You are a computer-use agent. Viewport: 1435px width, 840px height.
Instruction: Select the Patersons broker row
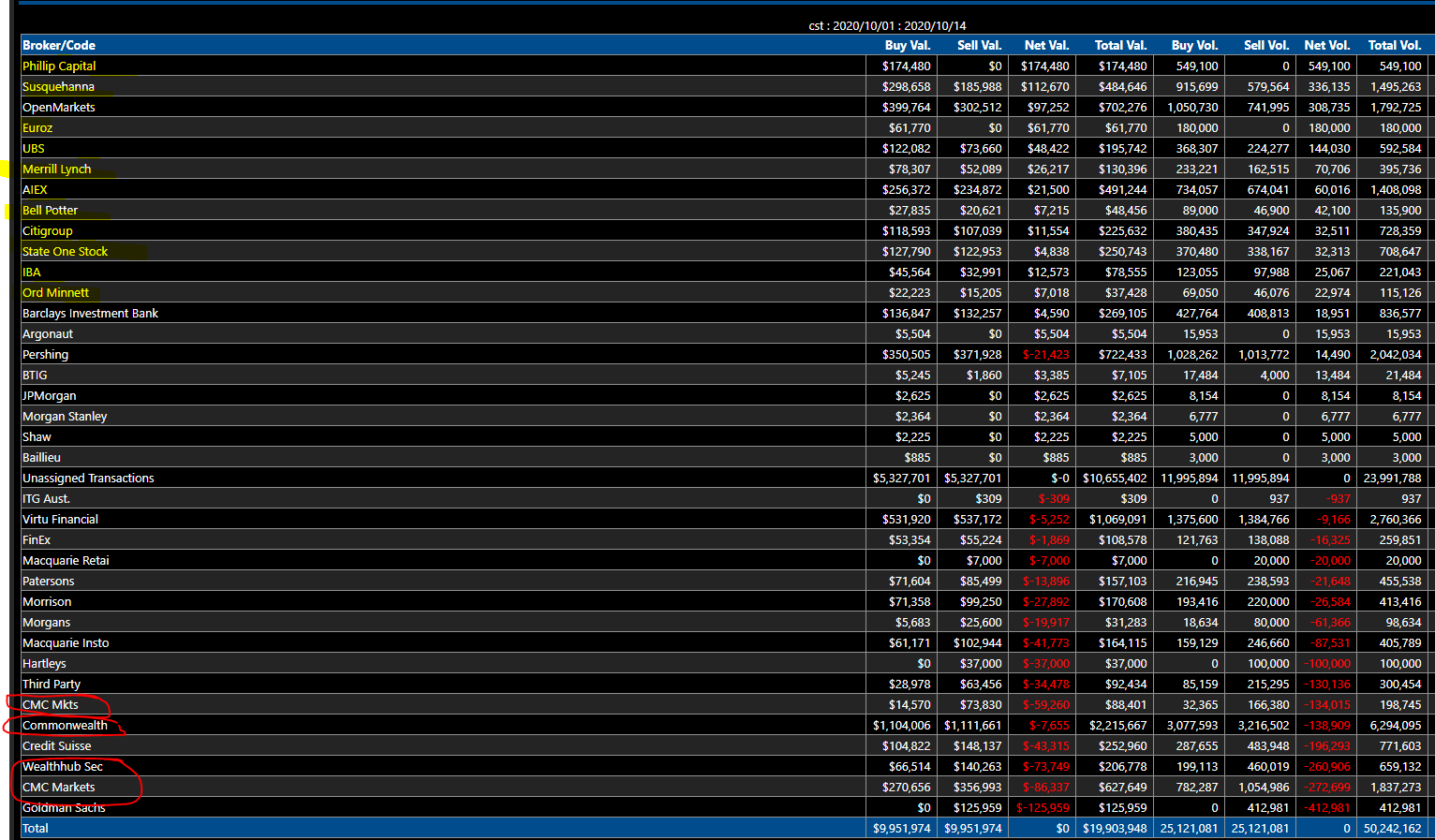tap(727, 581)
